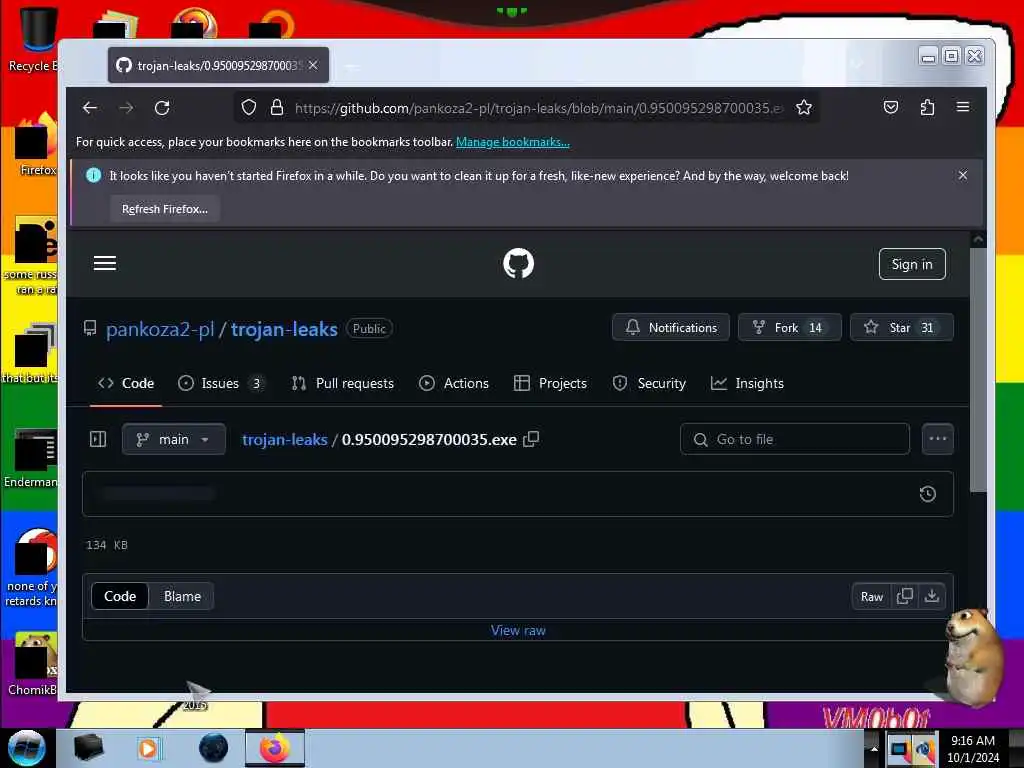Focus the Go to file search field
The image size is (1024, 768).
795,439
